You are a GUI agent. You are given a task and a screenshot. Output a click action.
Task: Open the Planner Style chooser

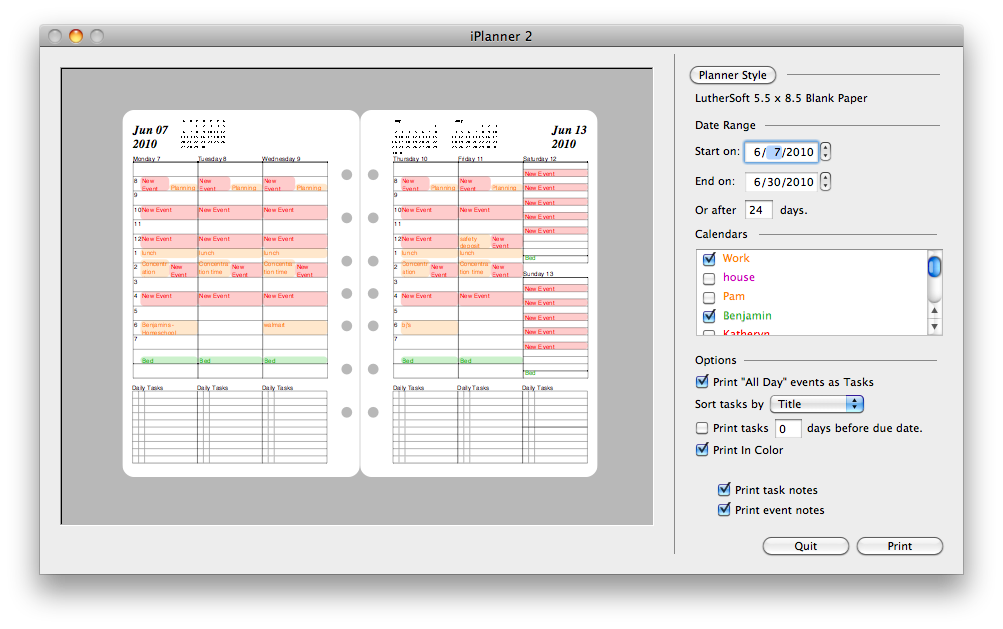click(x=732, y=76)
